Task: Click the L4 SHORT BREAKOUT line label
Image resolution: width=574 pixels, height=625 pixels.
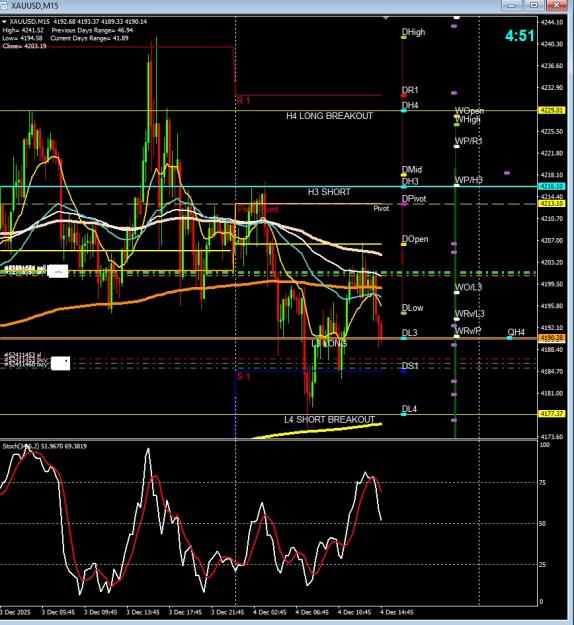Action: click(329, 419)
